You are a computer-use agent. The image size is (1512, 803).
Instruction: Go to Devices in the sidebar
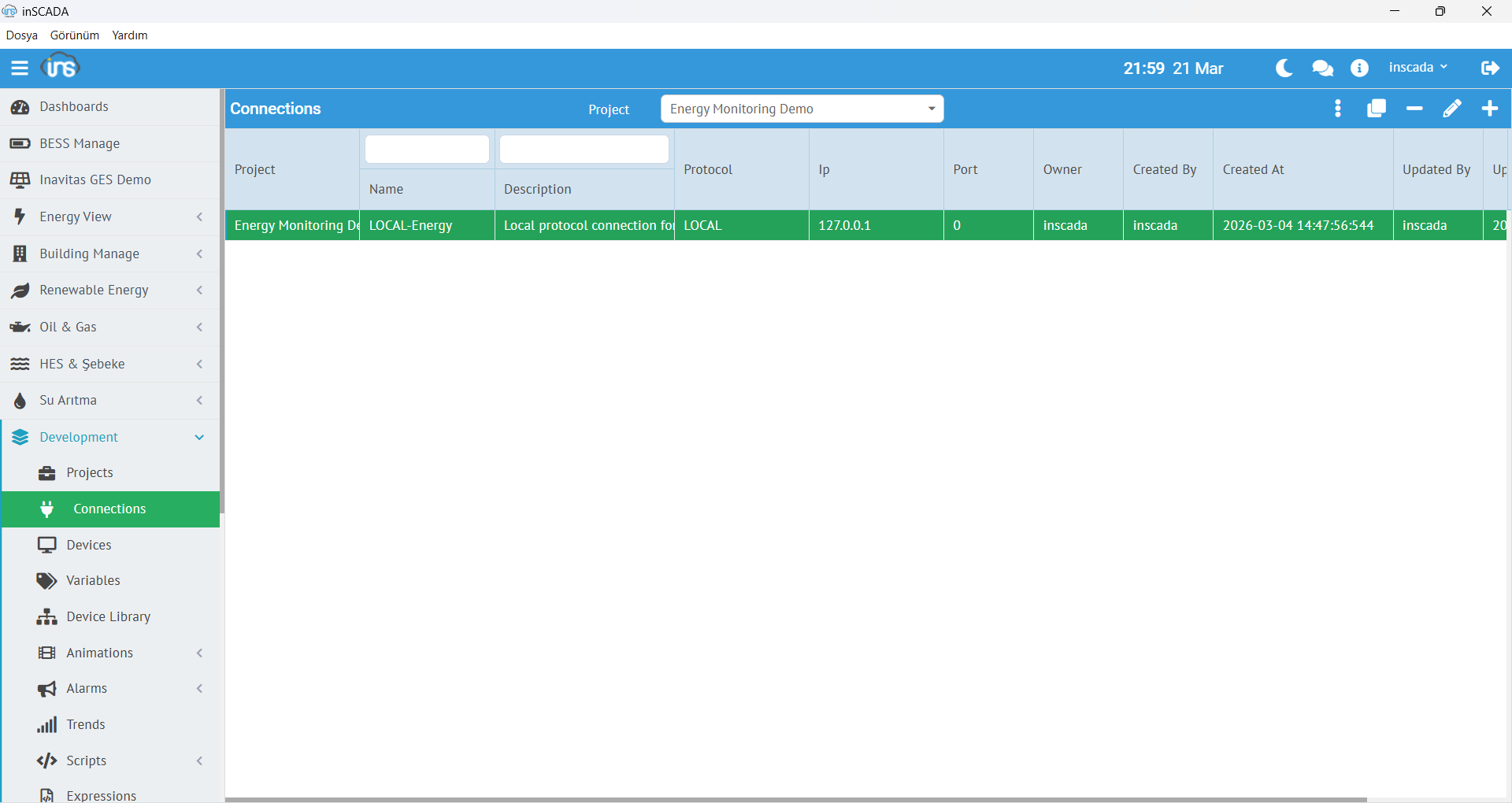[89, 545]
